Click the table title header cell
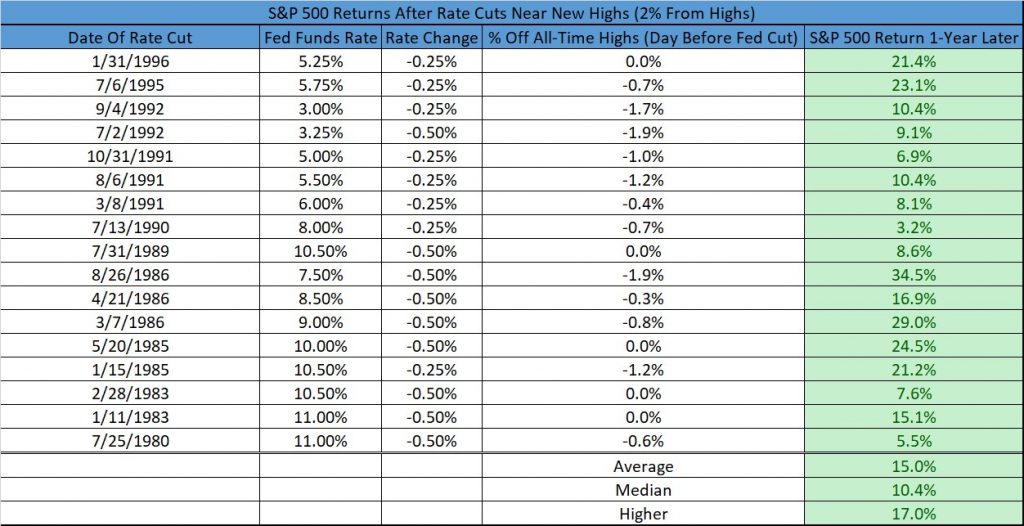The width and height of the screenshot is (1024, 526). (x=512, y=12)
